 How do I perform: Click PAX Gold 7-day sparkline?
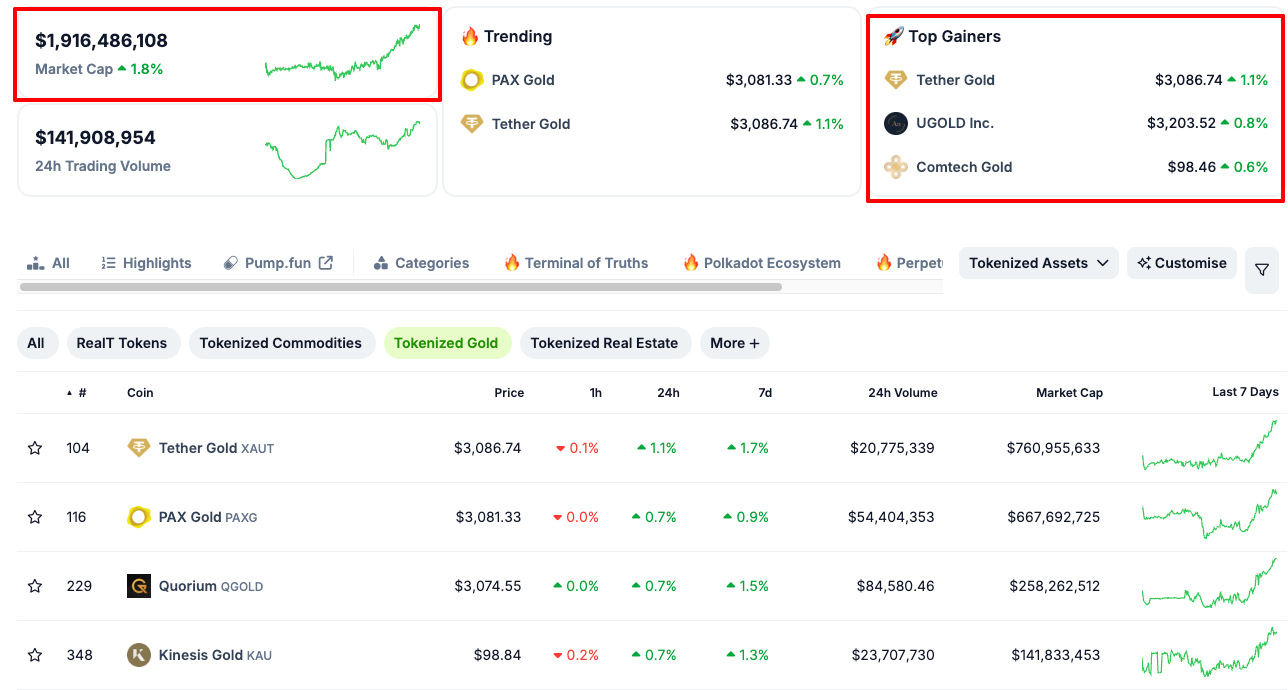[1209, 514]
